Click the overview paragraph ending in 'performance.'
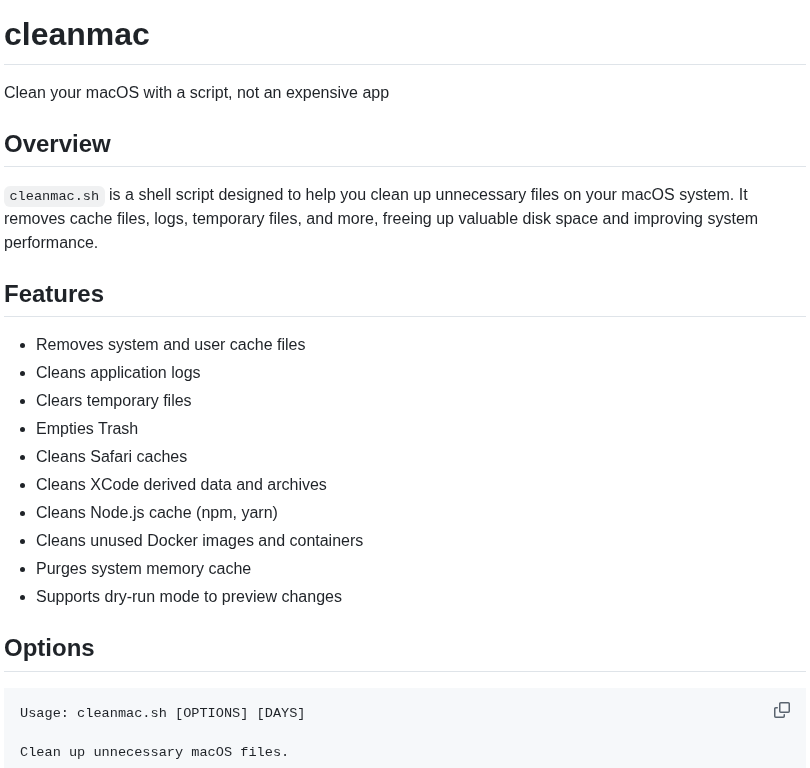 pos(381,218)
